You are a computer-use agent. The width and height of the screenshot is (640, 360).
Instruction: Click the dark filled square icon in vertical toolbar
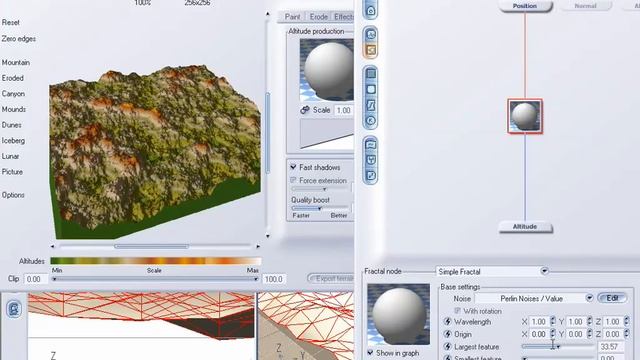[x=371, y=74]
